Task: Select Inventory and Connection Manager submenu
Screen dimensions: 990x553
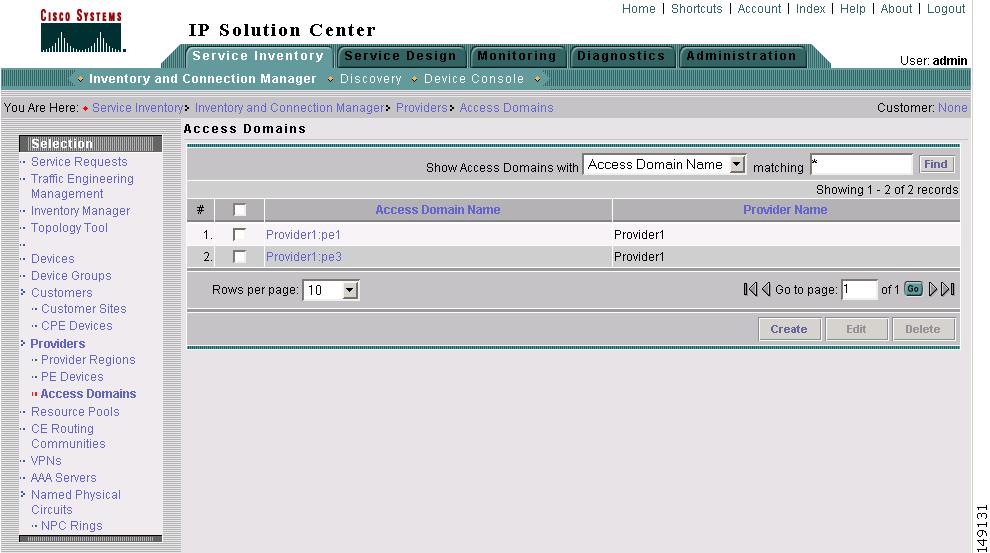Action: coord(202,79)
